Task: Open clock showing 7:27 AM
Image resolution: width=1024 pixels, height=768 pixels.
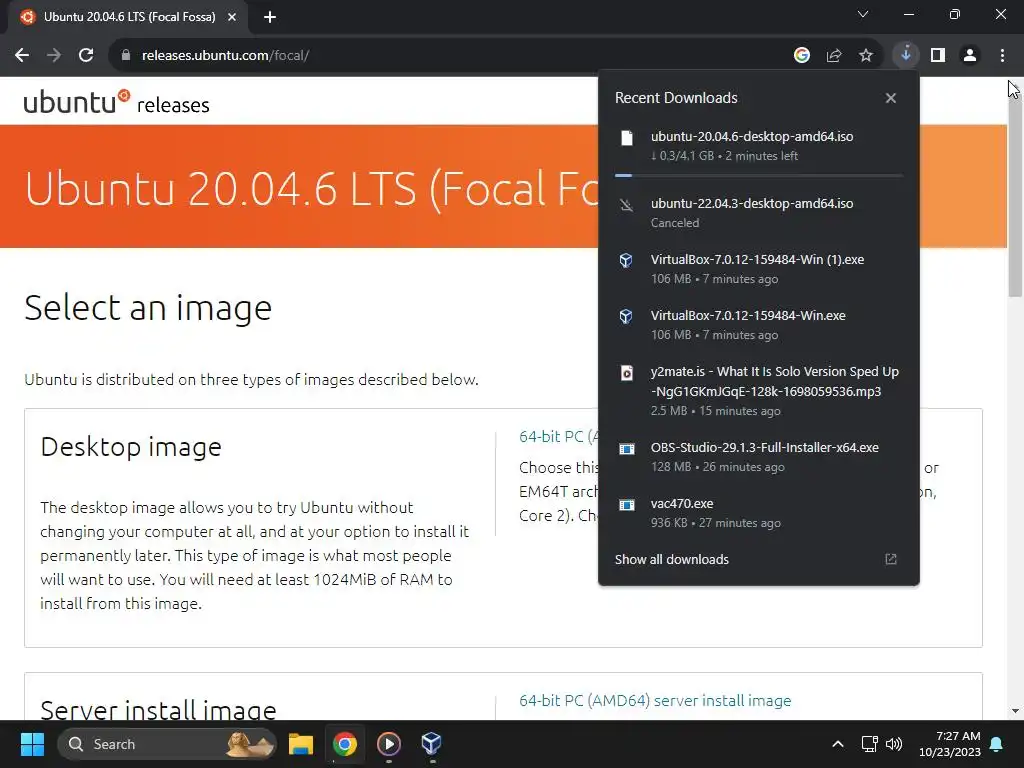Action: click(950, 744)
